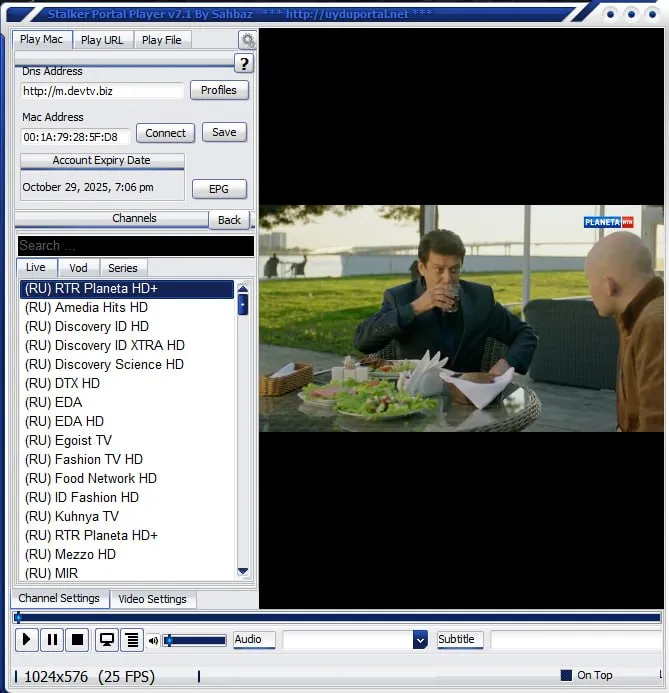Click into the Dns Address field
Image resolution: width=669 pixels, height=693 pixels.
[103, 91]
